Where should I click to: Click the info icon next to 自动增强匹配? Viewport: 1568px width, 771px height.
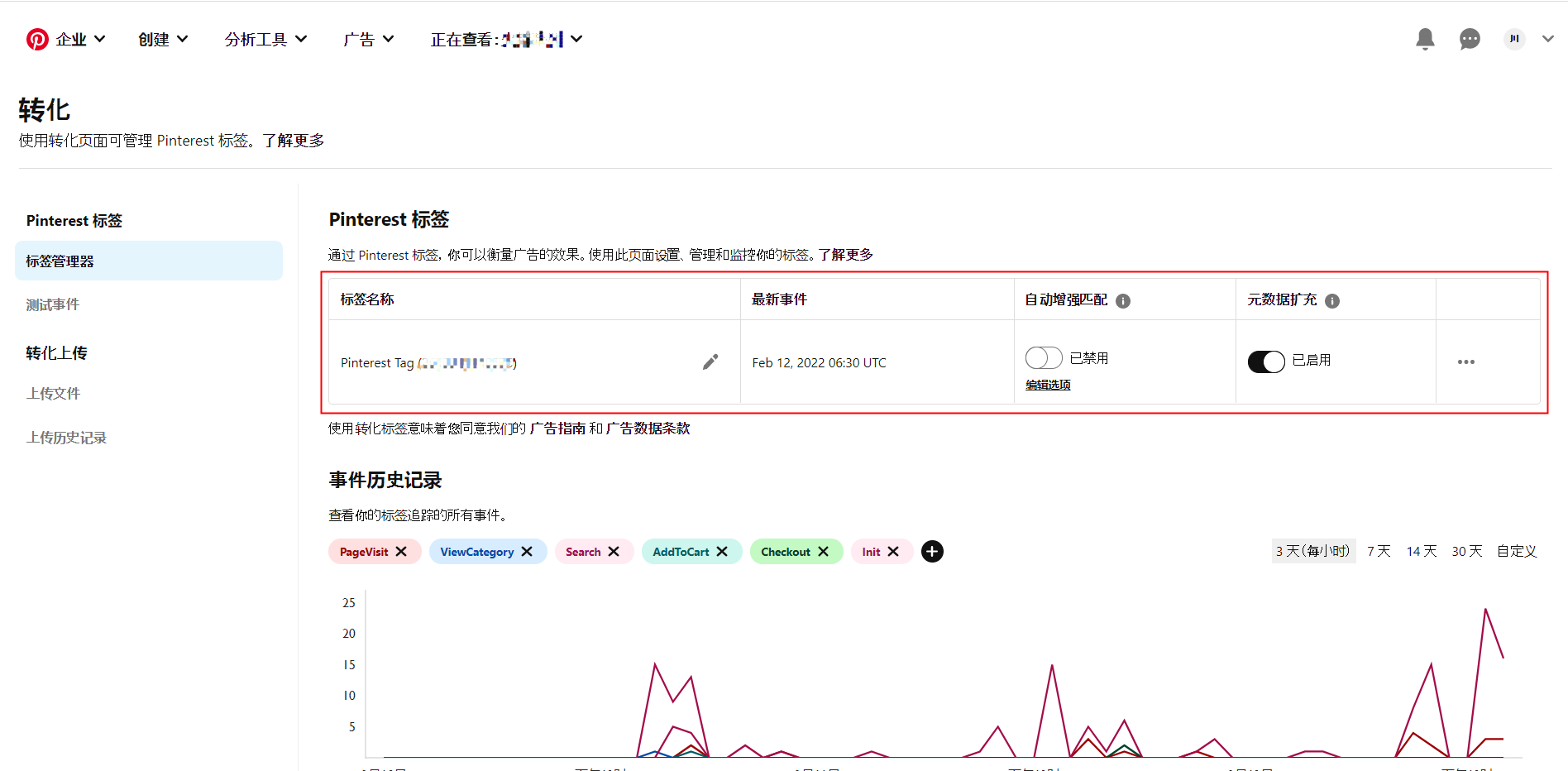click(1123, 301)
